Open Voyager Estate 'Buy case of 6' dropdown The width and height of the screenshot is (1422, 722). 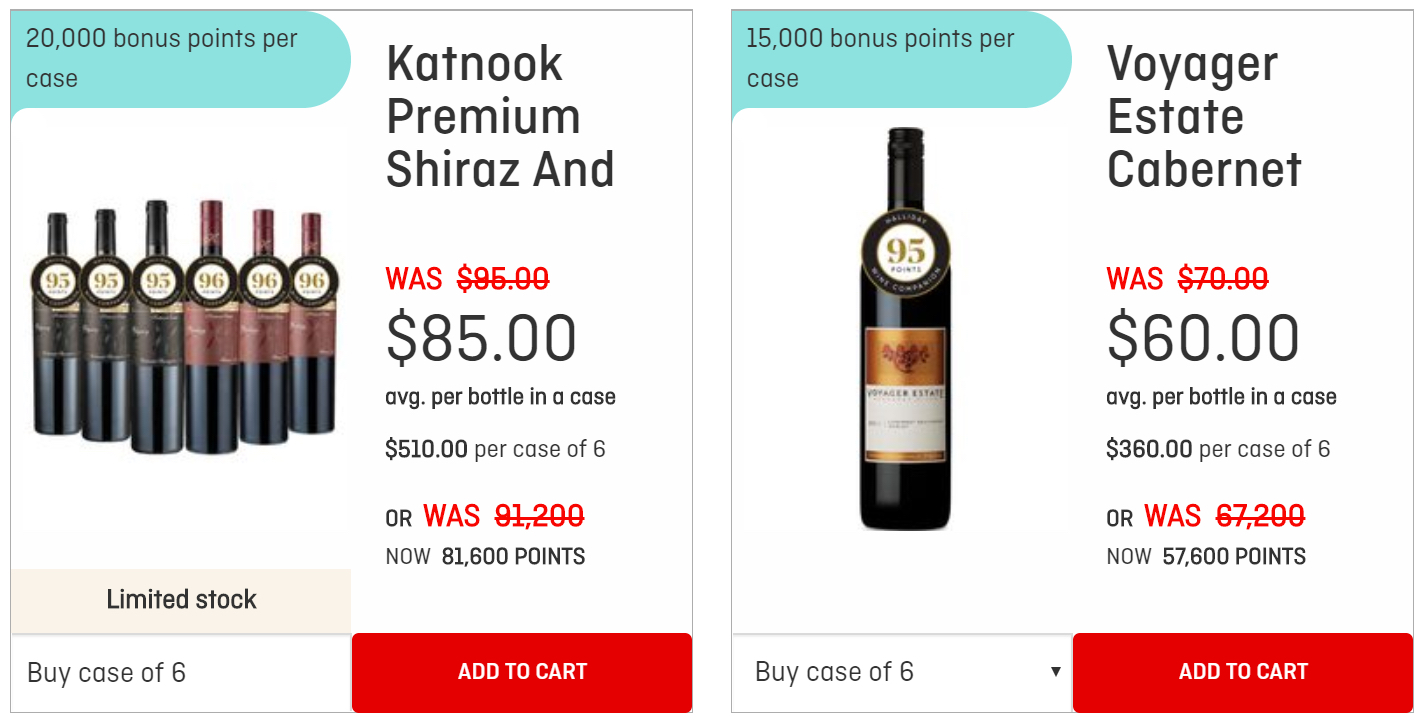click(x=902, y=672)
